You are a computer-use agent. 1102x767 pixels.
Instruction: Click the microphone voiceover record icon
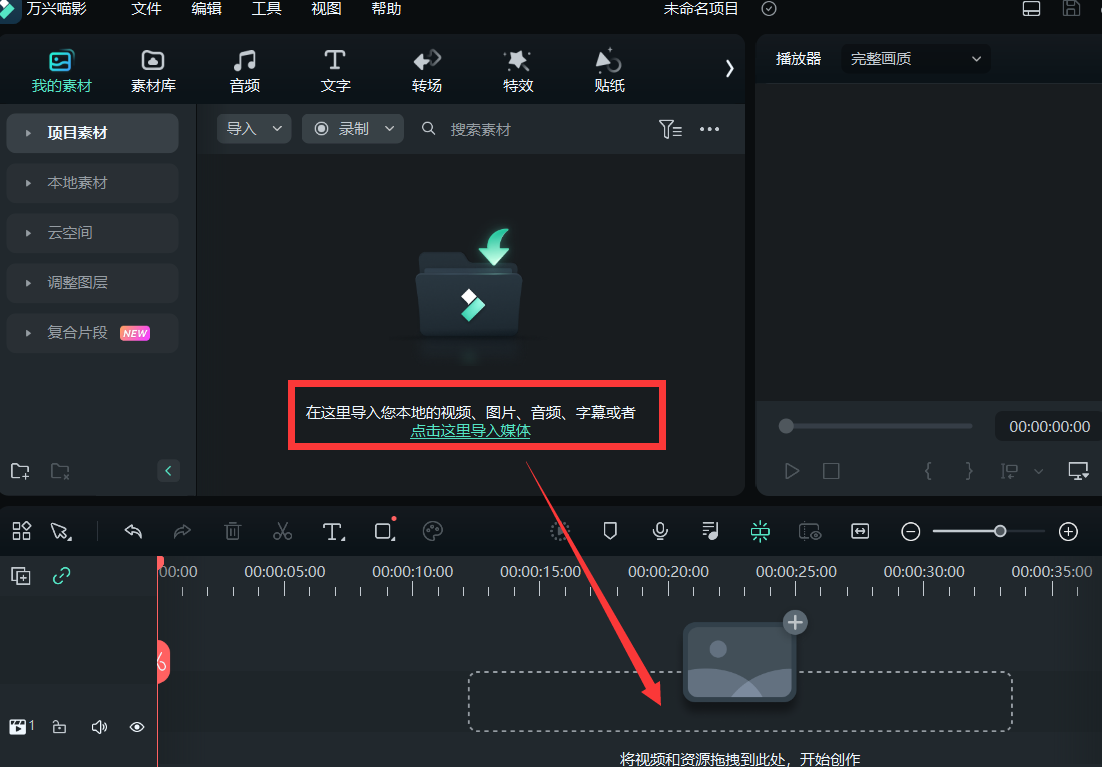coord(660,531)
